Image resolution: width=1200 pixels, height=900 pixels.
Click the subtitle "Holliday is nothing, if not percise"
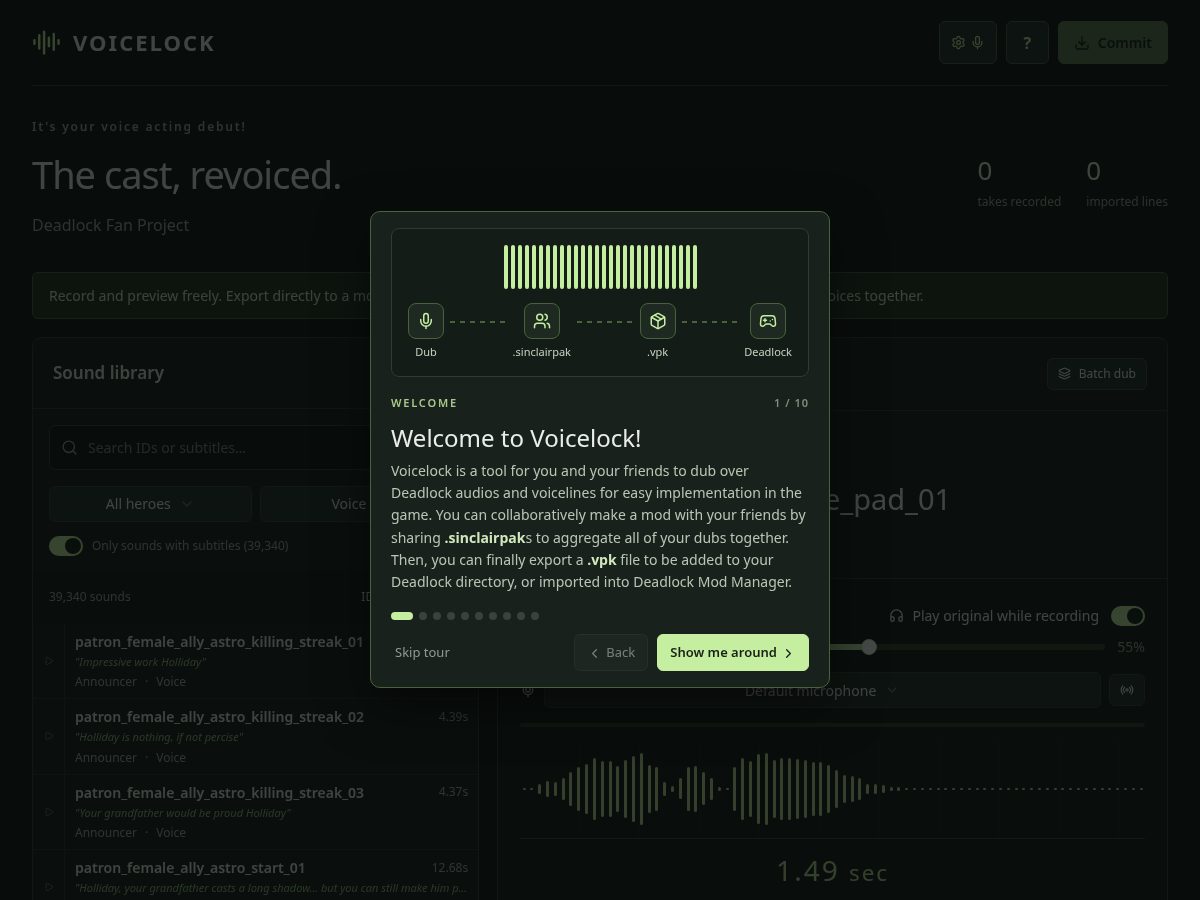pyautogui.click(x=159, y=737)
